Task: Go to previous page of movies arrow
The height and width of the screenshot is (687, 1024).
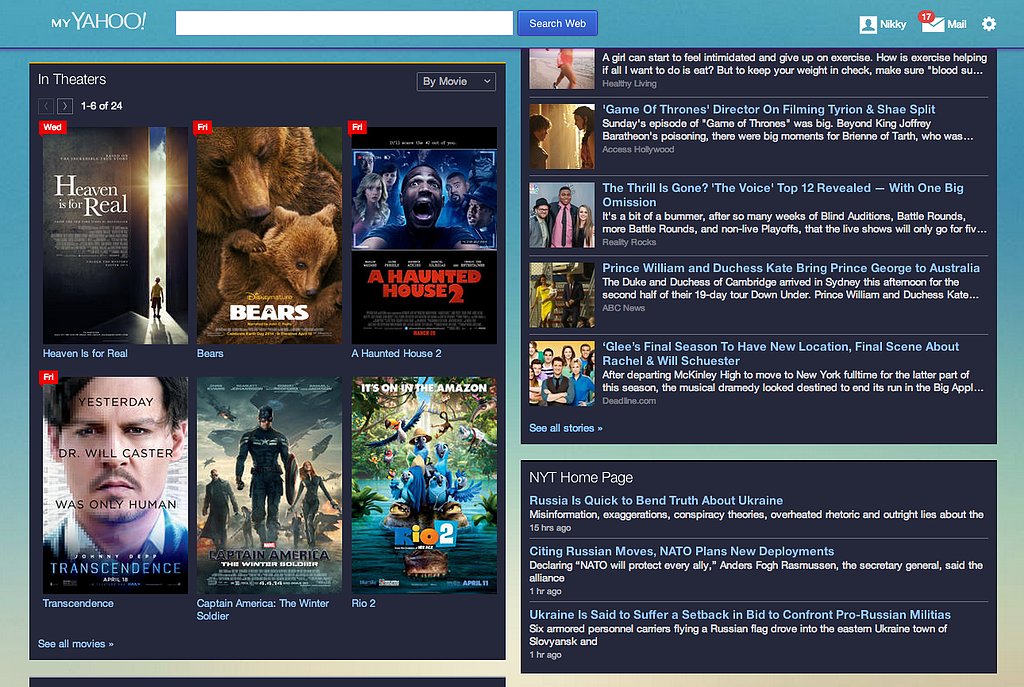Action: click(x=46, y=106)
